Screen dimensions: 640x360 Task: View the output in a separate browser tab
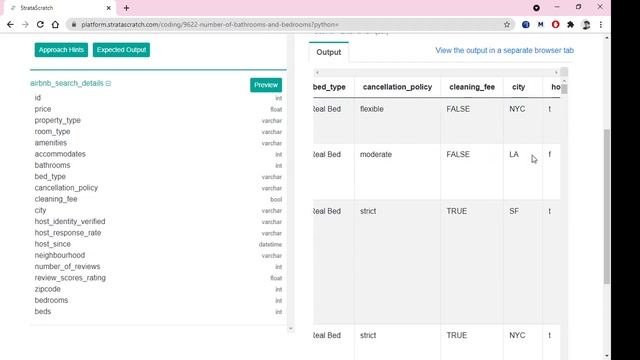[504, 50]
